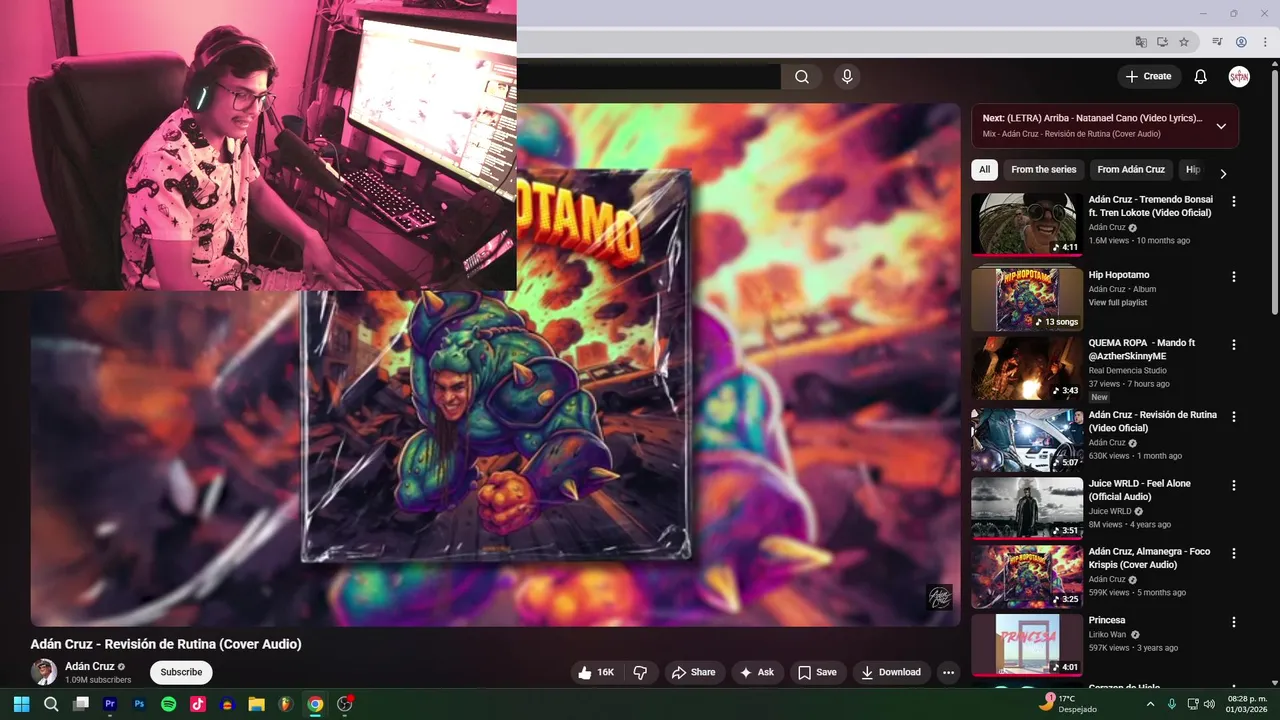The height and width of the screenshot is (720, 1280).
Task: Open Revisión de Rutina (Video Oficial) title
Action: click(1153, 421)
